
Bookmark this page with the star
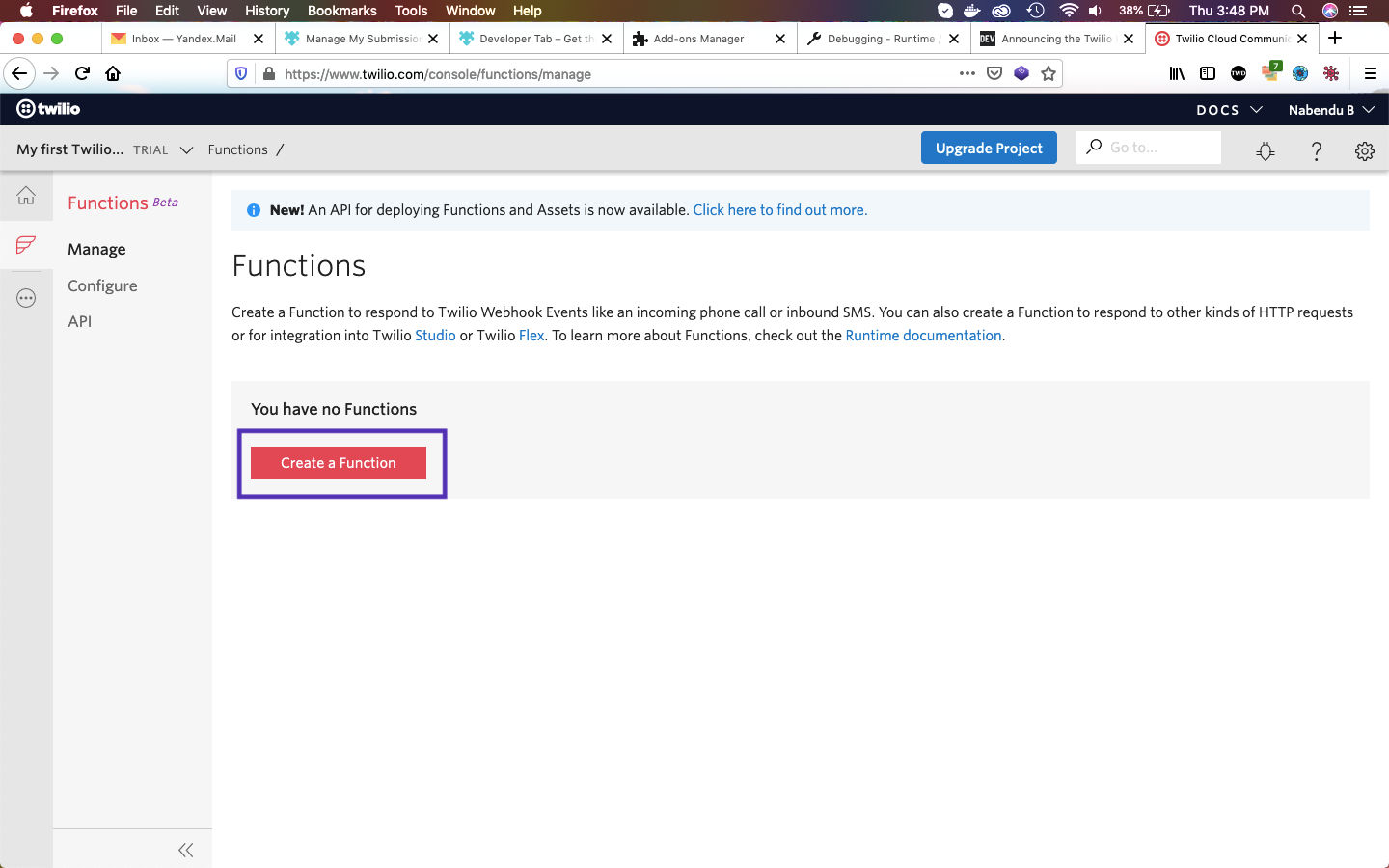click(x=1049, y=73)
